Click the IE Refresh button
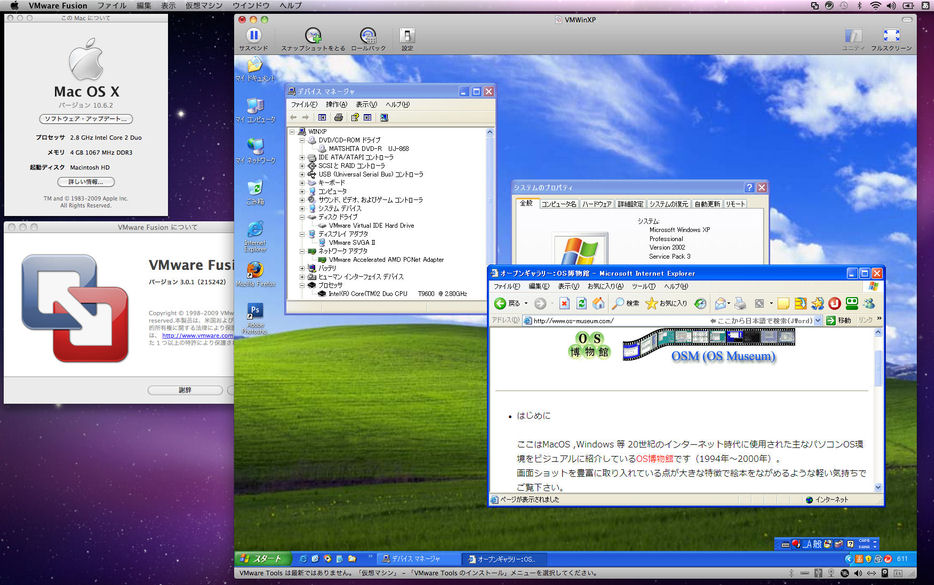 pos(581,303)
